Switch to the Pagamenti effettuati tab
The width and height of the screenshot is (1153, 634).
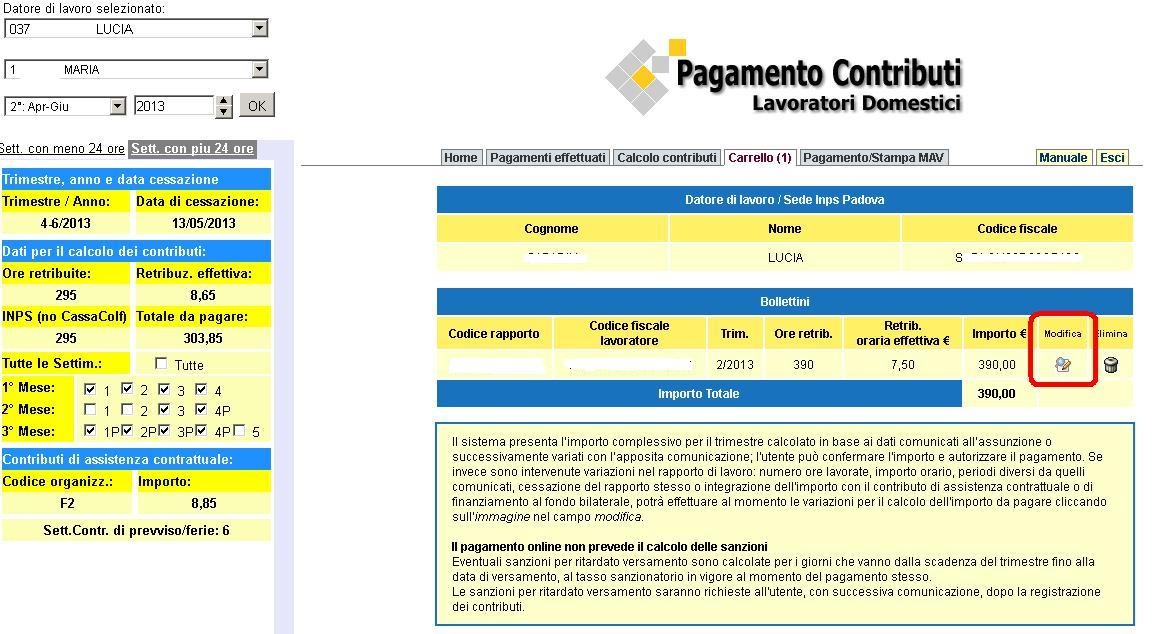point(547,157)
